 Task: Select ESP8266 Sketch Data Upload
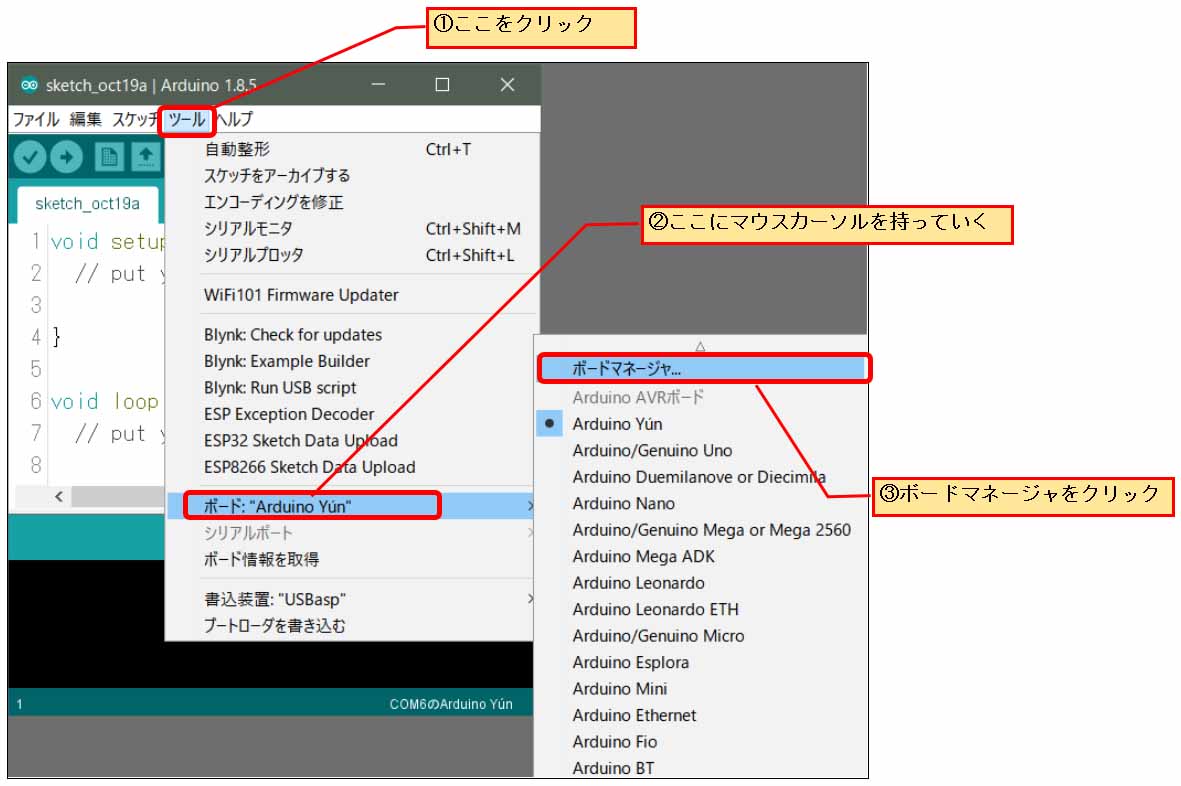(x=350, y=467)
